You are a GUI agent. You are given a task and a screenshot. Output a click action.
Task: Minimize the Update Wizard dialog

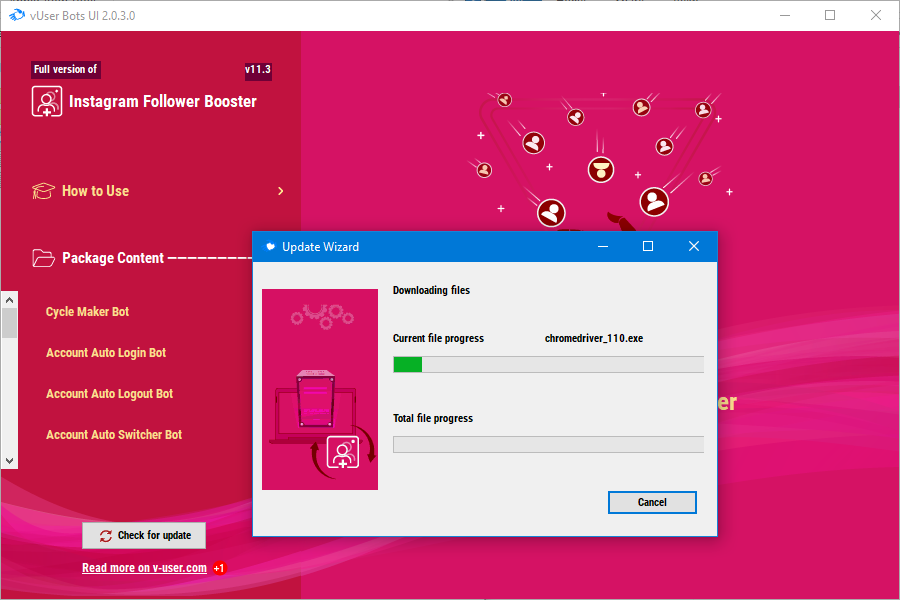603,247
